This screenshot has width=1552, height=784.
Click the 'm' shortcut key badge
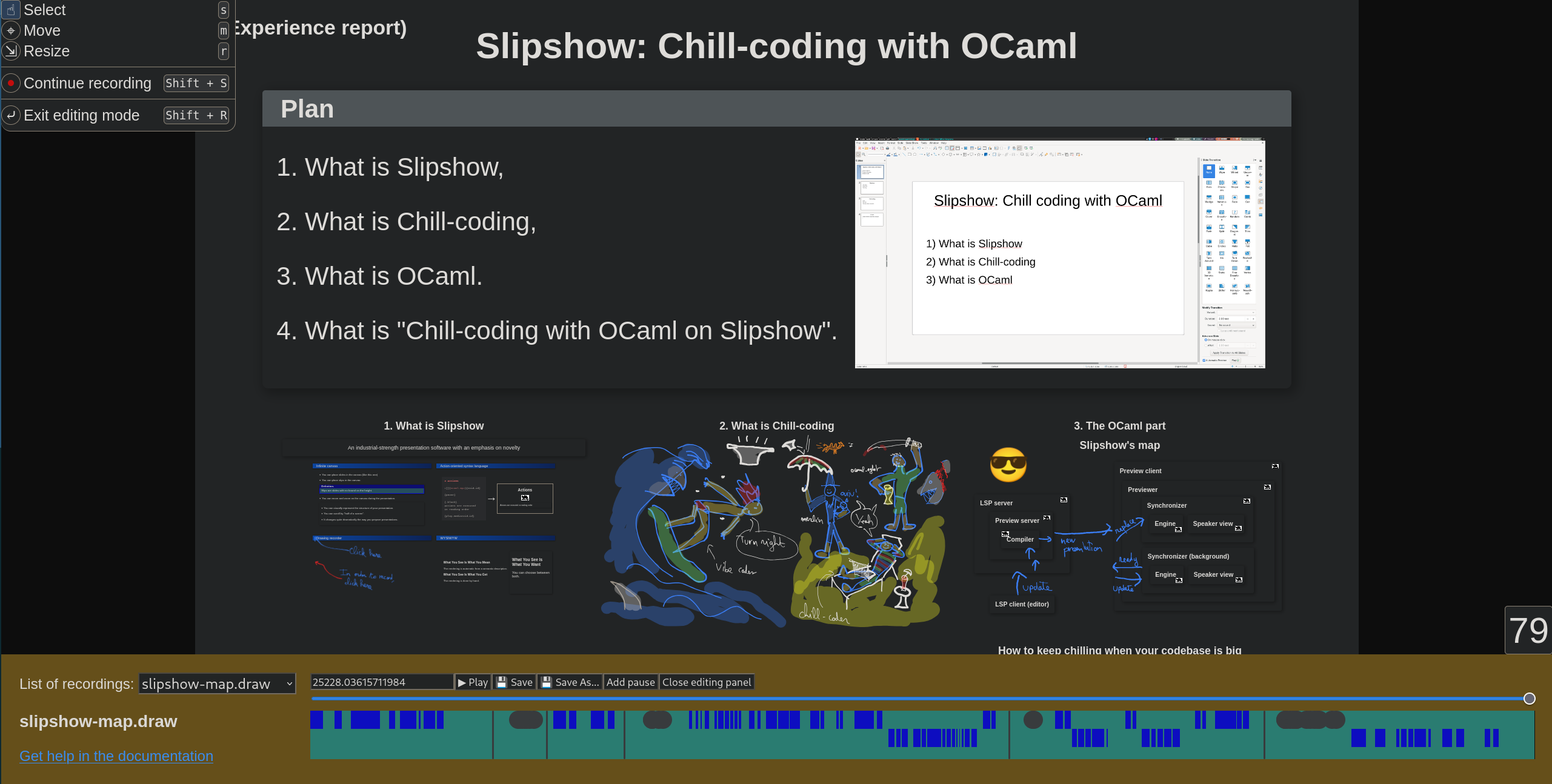[224, 30]
